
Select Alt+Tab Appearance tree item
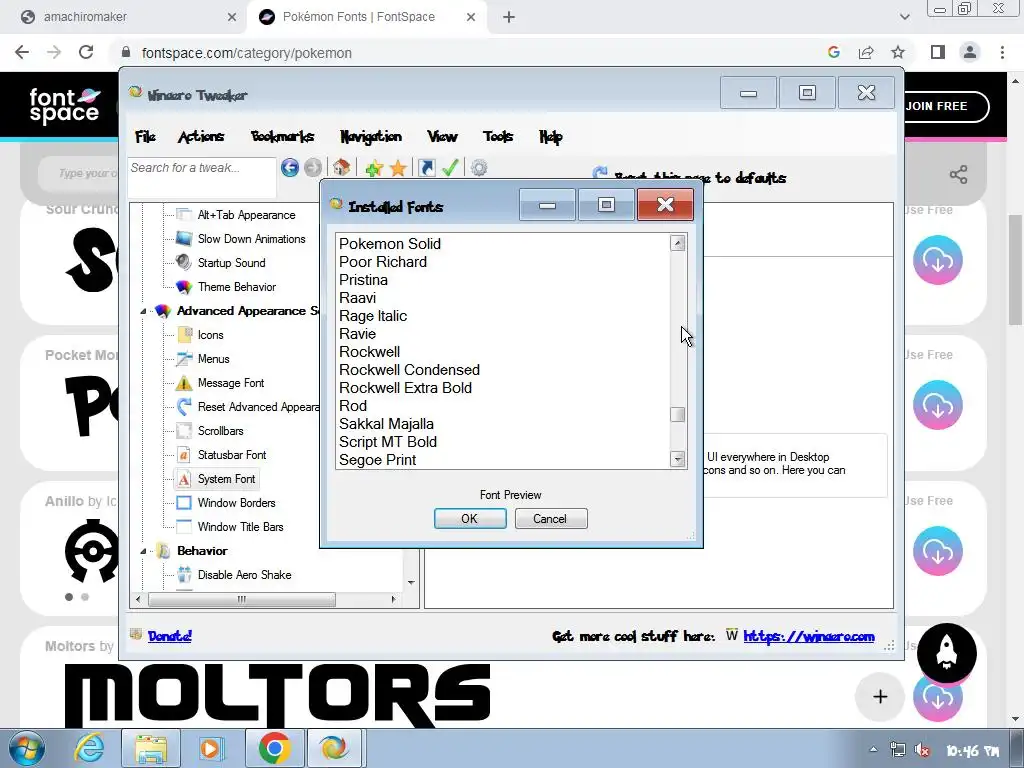246,215
